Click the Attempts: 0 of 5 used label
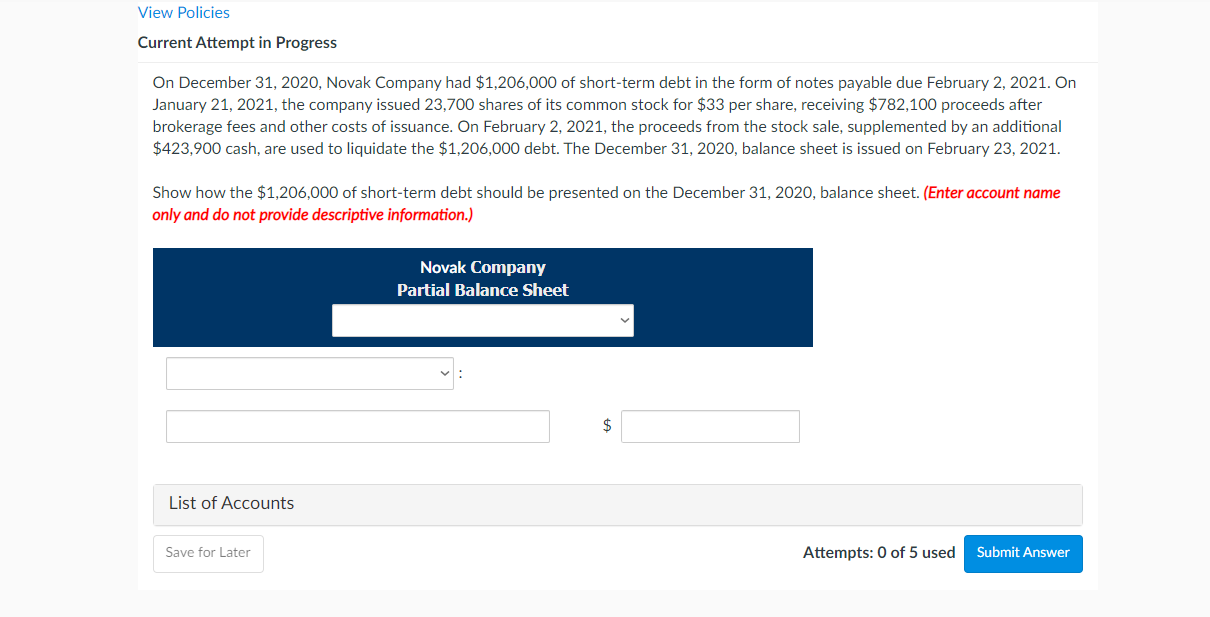1210x617 pixels. click(879, 551)
